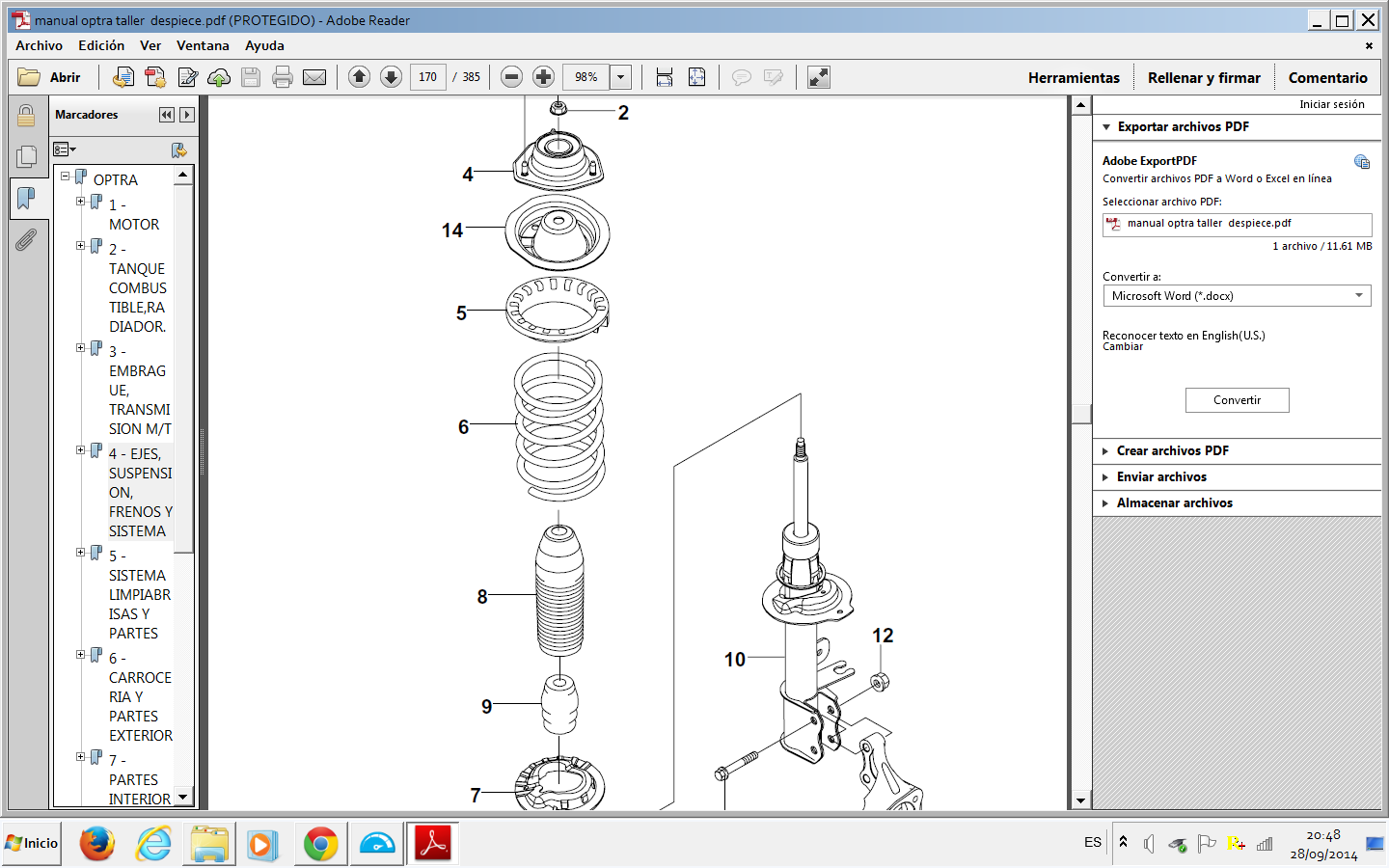Viewport: 1389px width, 868px height.
Task: Open the Ver menu
Action: pyautogui.click(x=150, y=45)
